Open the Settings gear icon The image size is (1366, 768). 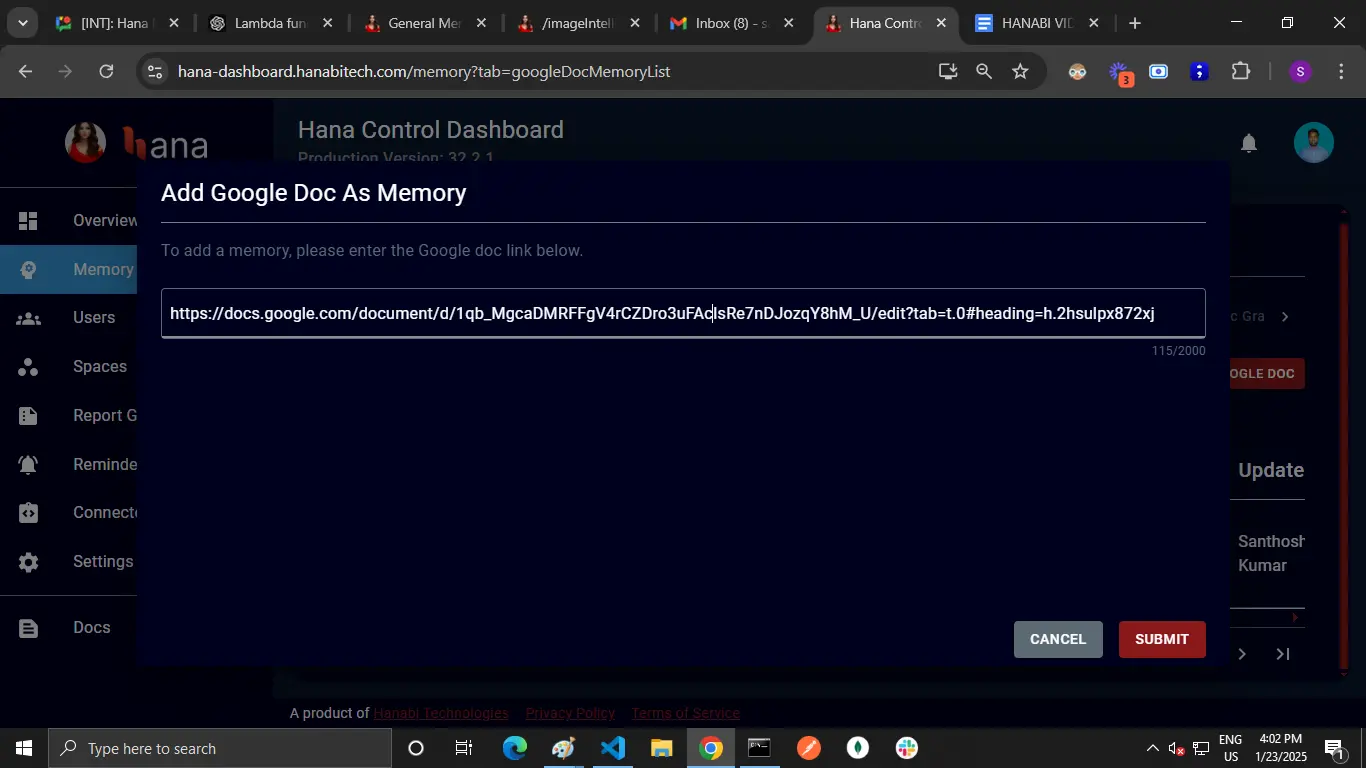pos(28,562)
